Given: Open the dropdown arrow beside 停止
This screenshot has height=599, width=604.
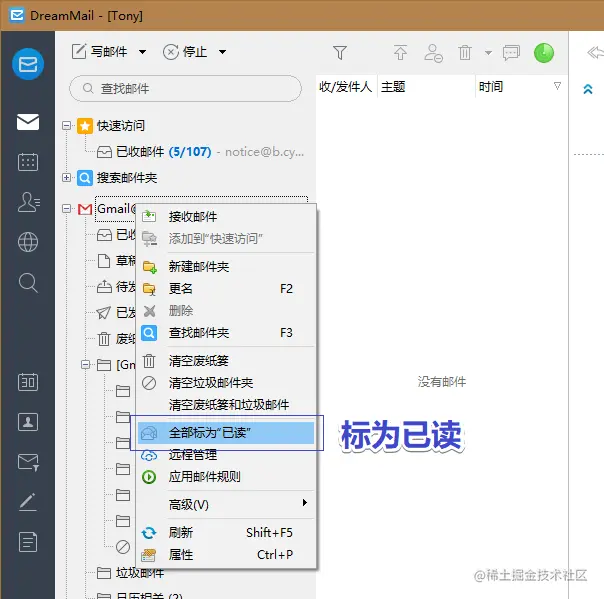Looking at the screenshot, I should tap(222, 52).
